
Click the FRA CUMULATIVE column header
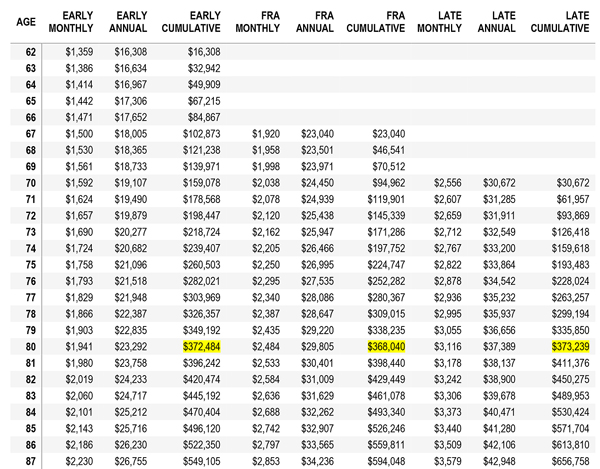click(x=376, y=22)
